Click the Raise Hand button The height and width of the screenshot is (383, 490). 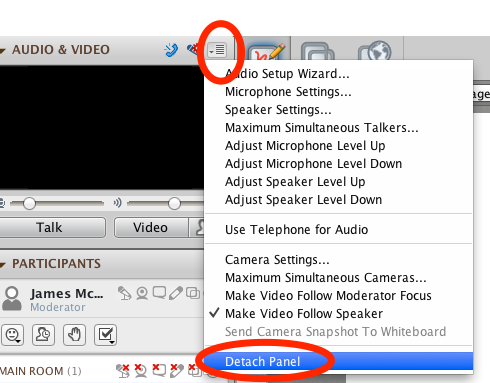pyautogui.click(x=74, y=335)
